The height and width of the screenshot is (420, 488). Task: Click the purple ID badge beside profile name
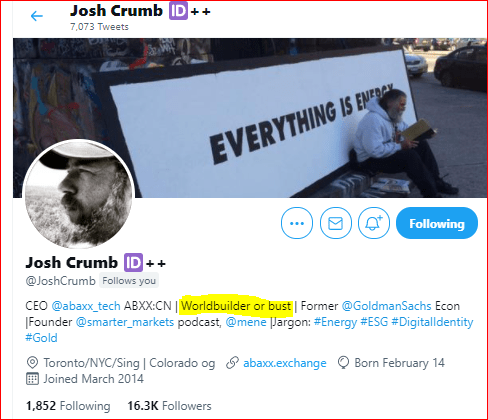pyautogui.click(x=133, y=263)
